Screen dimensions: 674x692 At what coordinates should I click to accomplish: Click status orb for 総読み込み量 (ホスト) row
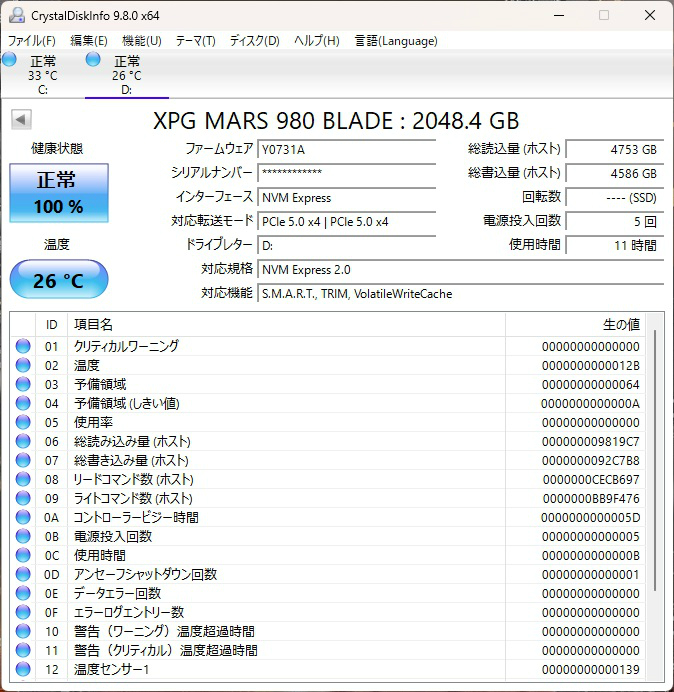[23, 441]
